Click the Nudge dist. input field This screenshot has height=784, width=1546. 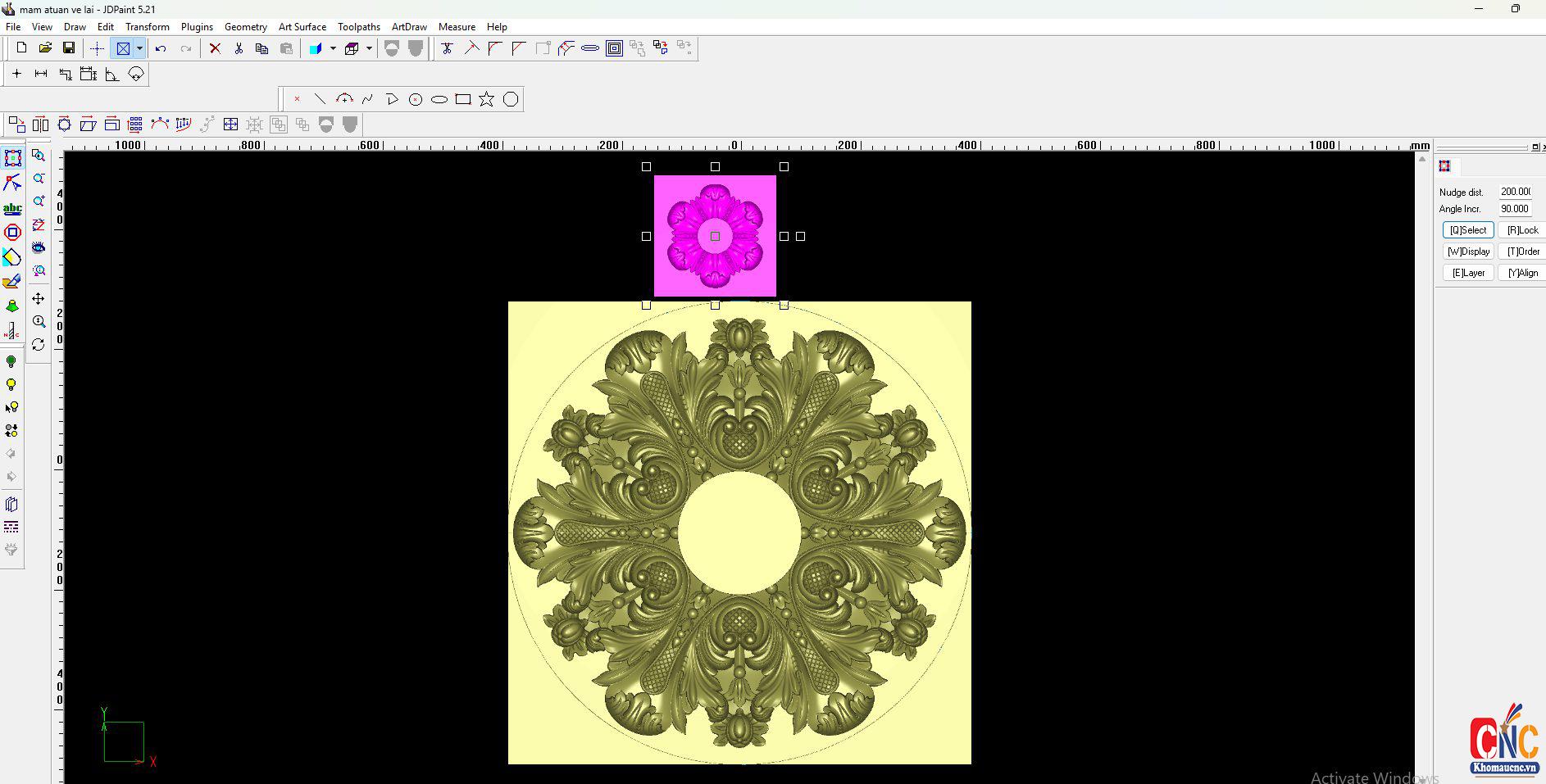(1515, 192)
